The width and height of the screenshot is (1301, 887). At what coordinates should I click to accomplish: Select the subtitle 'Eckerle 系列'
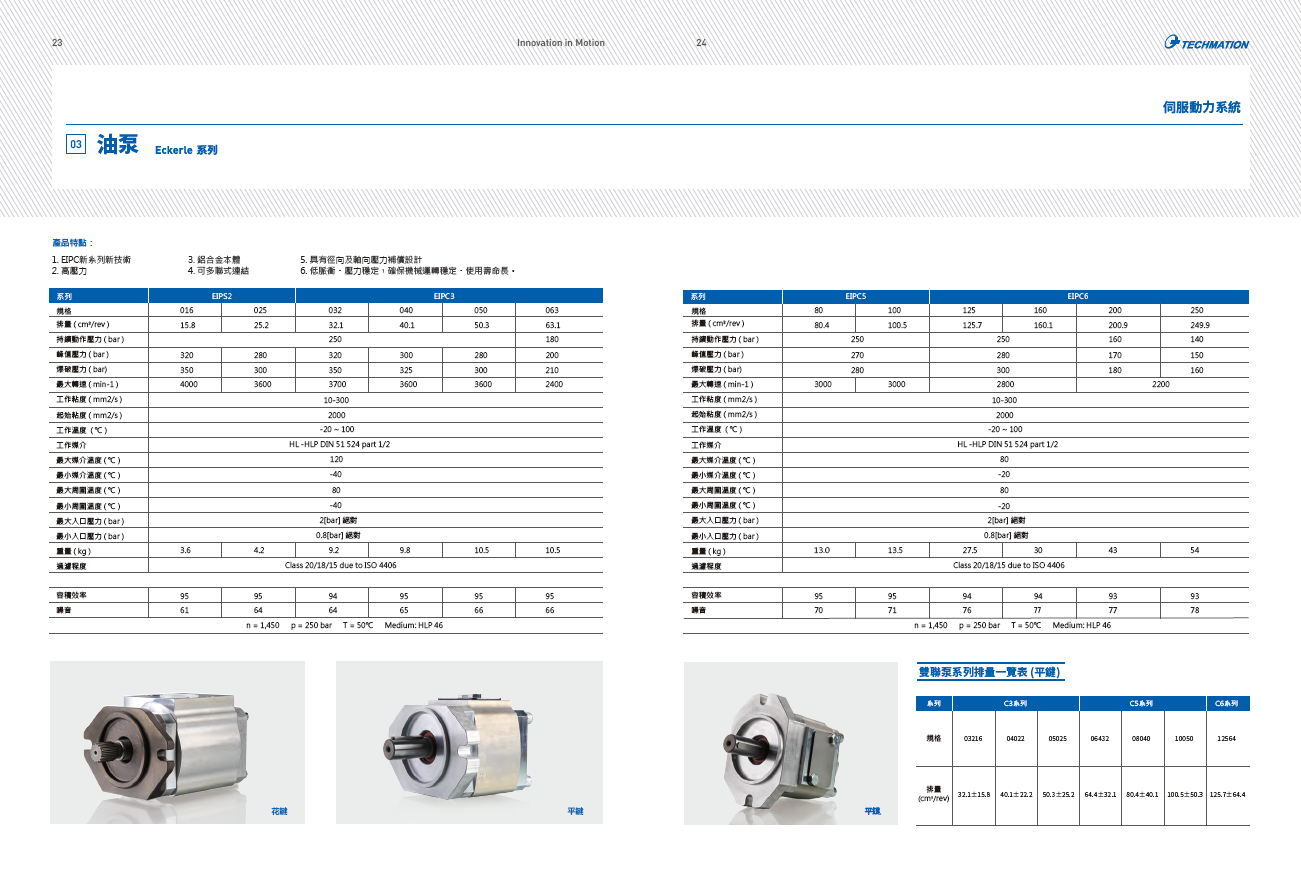[x=186, y=150]
